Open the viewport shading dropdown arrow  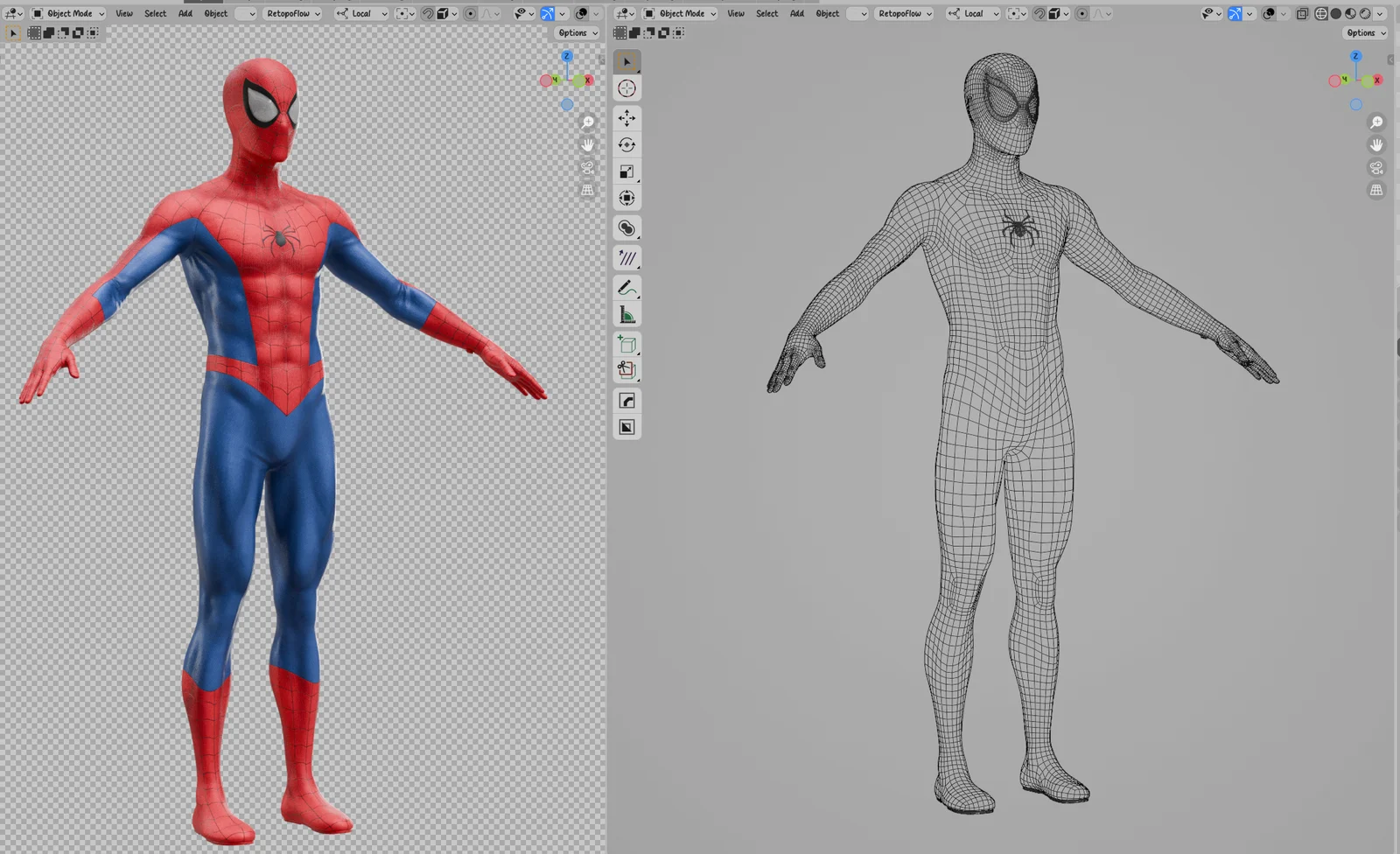tap(1380, 13)
